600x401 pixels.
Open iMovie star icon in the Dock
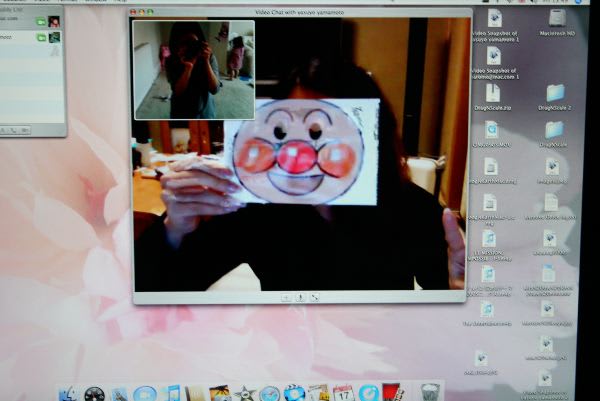coord(245,393)
